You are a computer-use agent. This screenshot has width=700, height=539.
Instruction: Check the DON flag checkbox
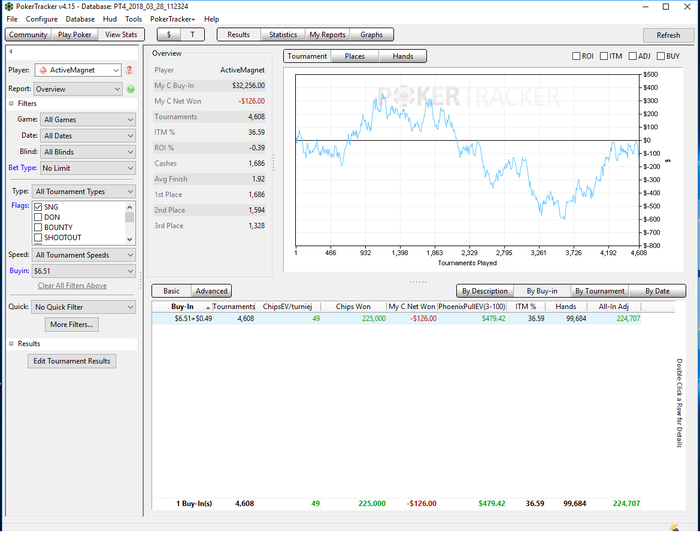click(x=38, y=217)
